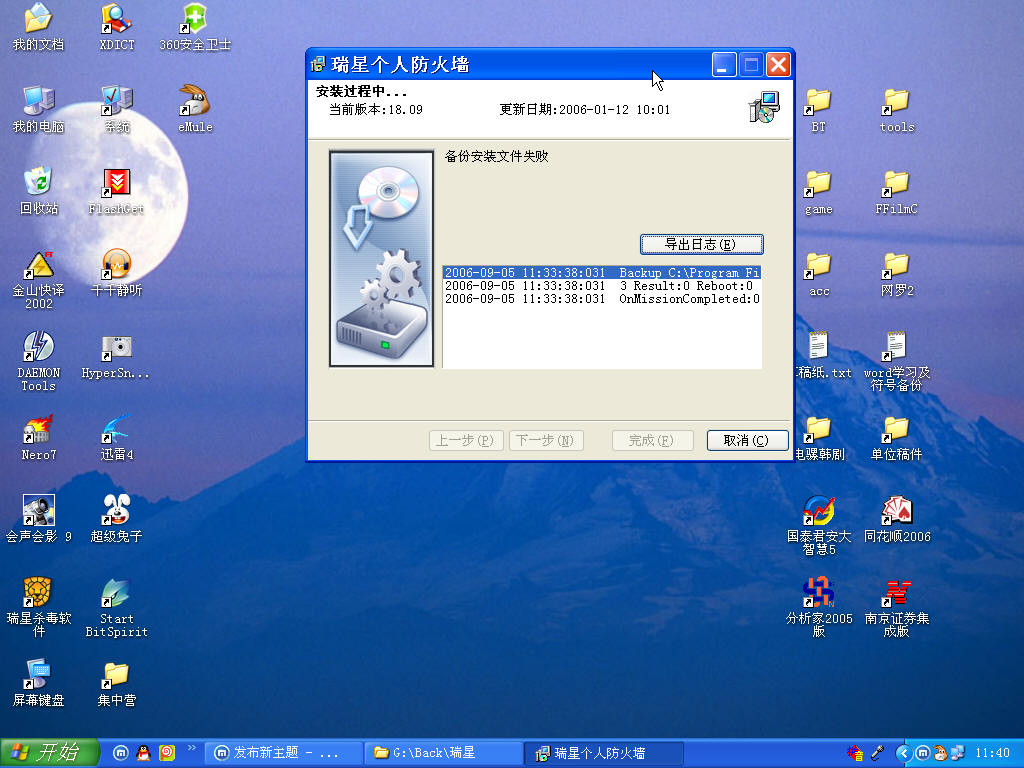
Task: Select the 超级兔子 rabbit icon
Action: tap(116, 520)
